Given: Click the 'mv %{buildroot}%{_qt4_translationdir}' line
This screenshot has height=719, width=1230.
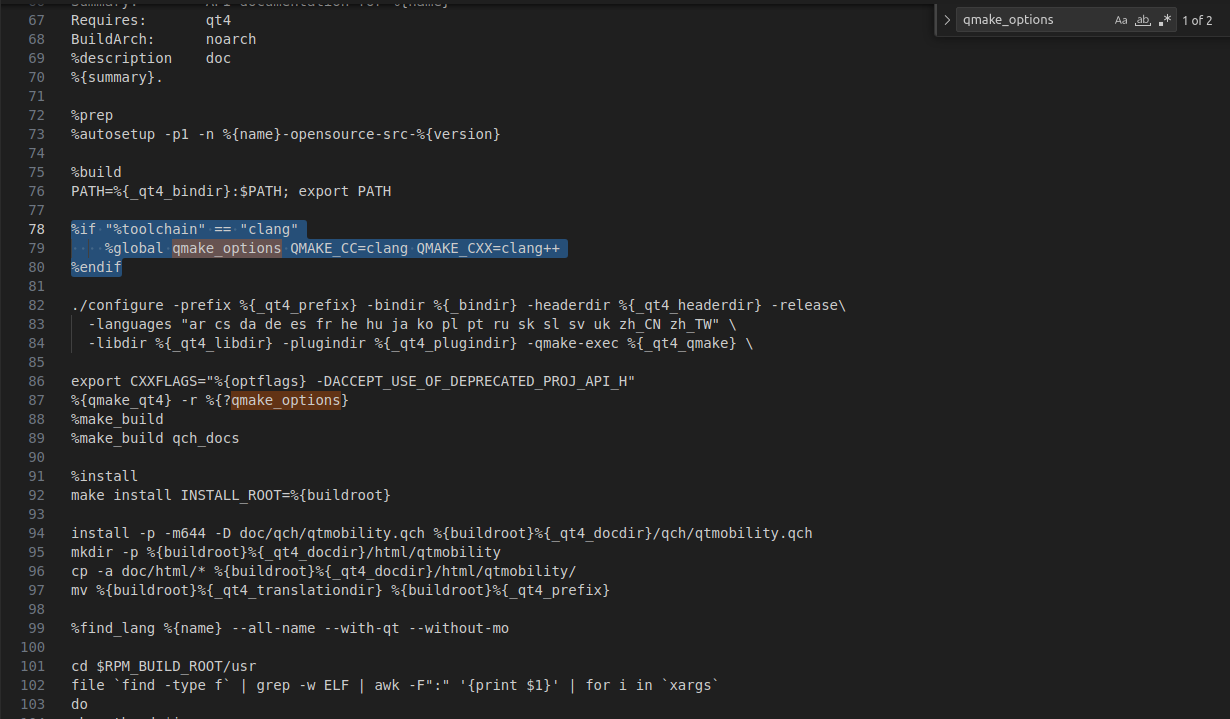Looking at the screenshot, I should pos(340,590).
